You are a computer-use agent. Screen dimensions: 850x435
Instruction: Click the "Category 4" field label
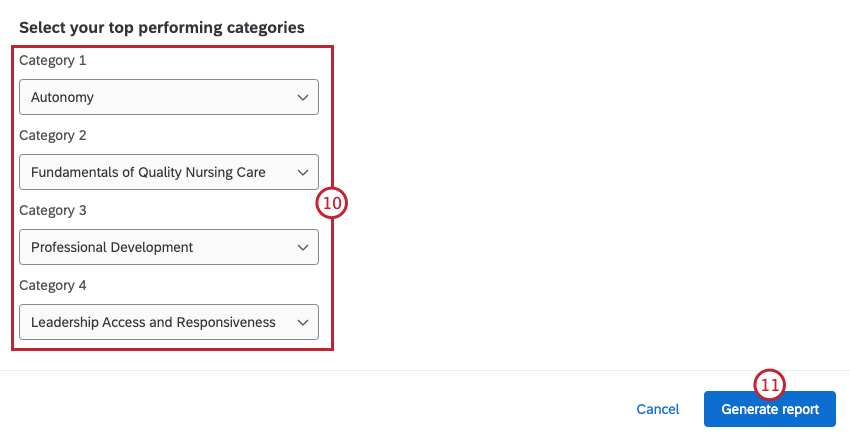tap(53, 285)
